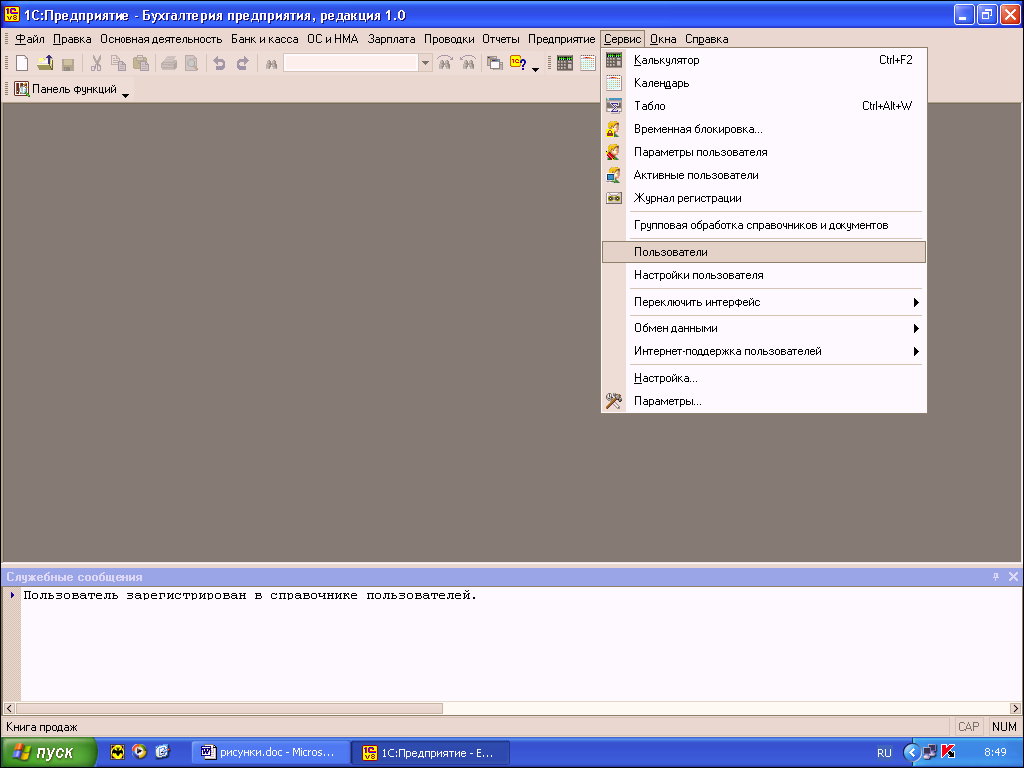Click the Календарь icon in the menu
This screenshot has width=1024, height=768.
(614, 83)
